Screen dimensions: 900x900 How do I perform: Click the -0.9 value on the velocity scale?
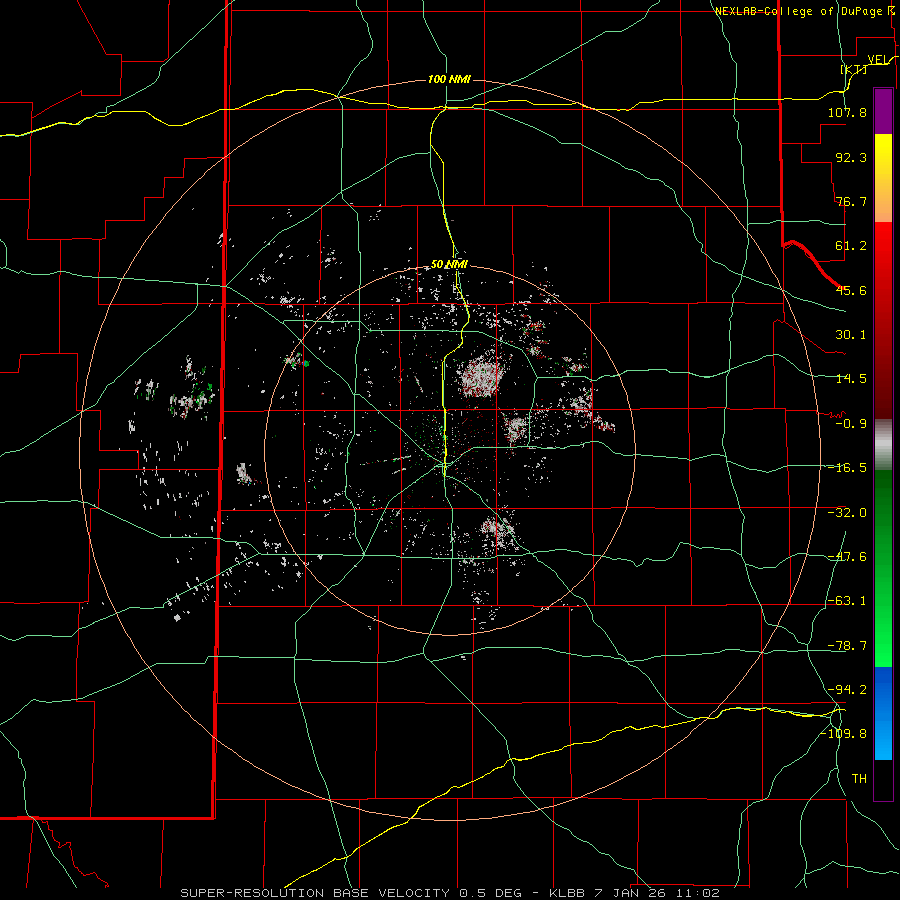click(x=851, y=424)
